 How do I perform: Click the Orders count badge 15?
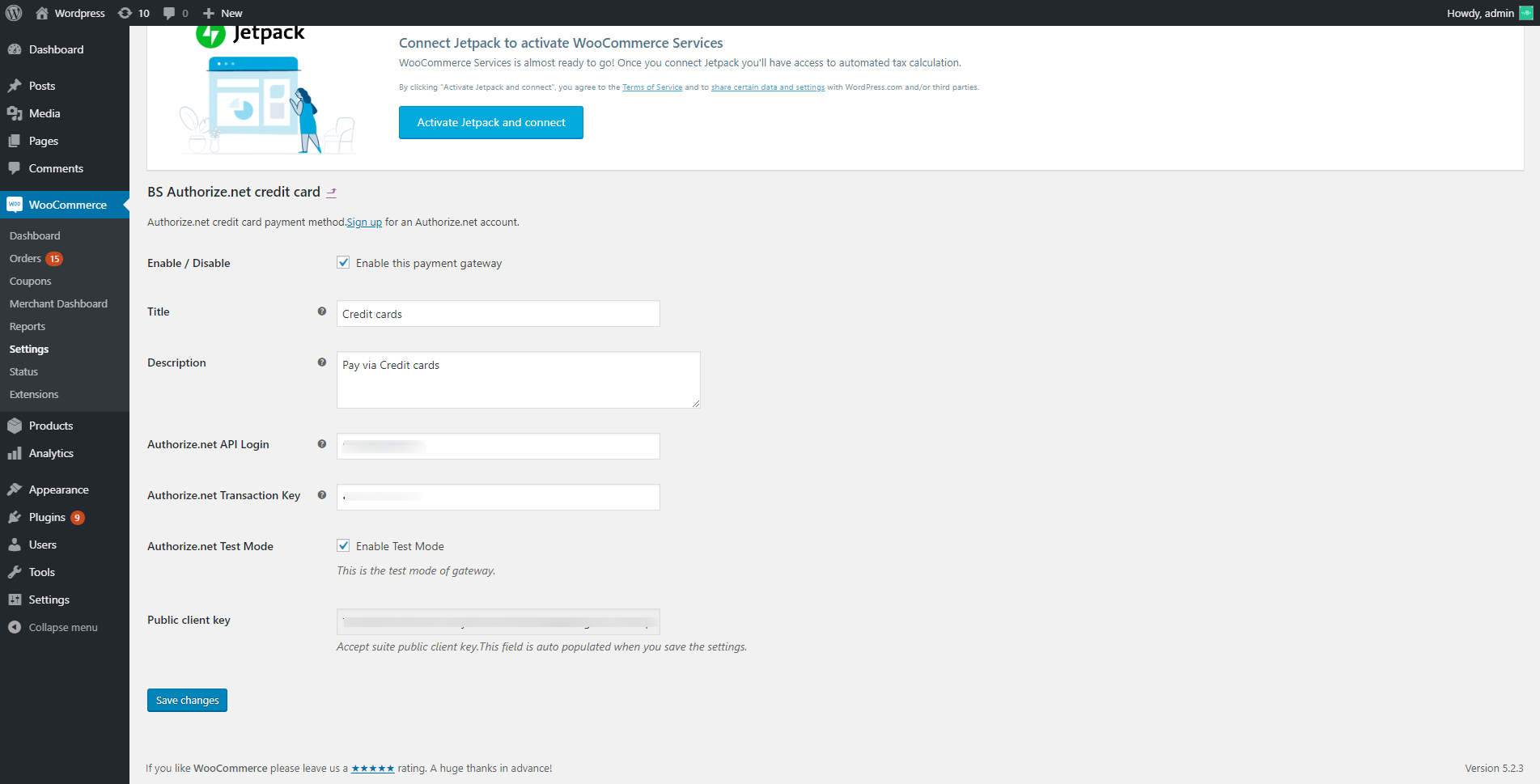tap(54, 259)
